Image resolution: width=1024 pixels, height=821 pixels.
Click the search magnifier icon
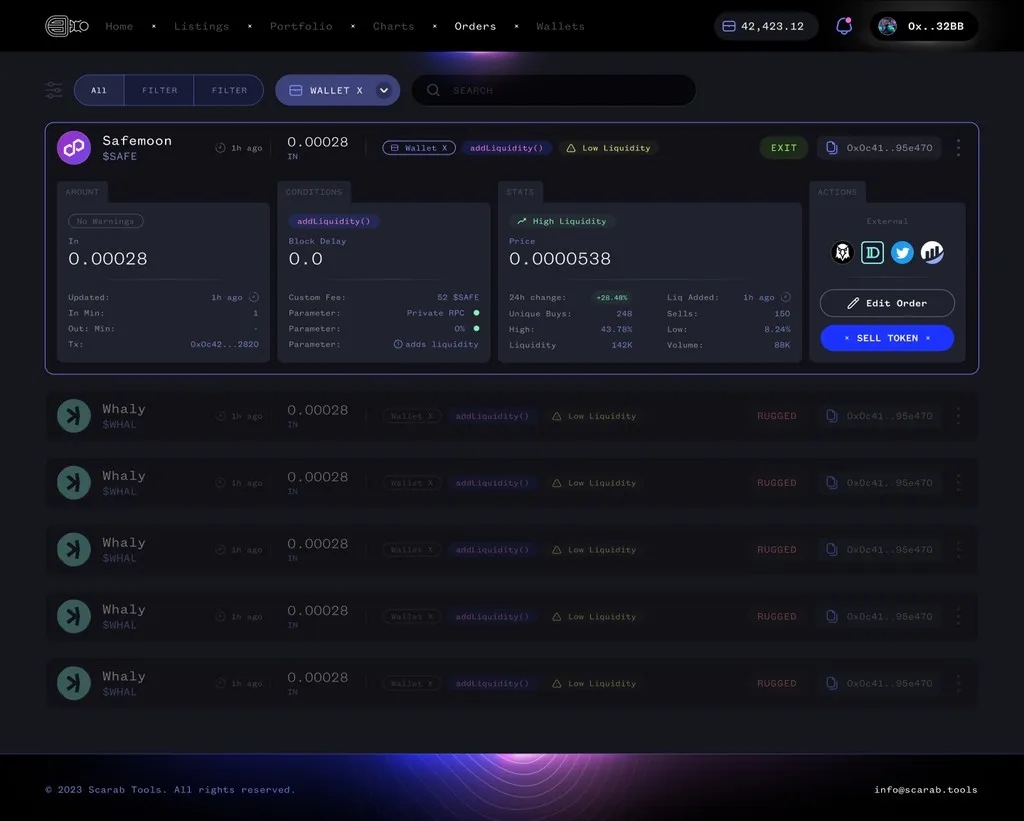pos(433,90)
